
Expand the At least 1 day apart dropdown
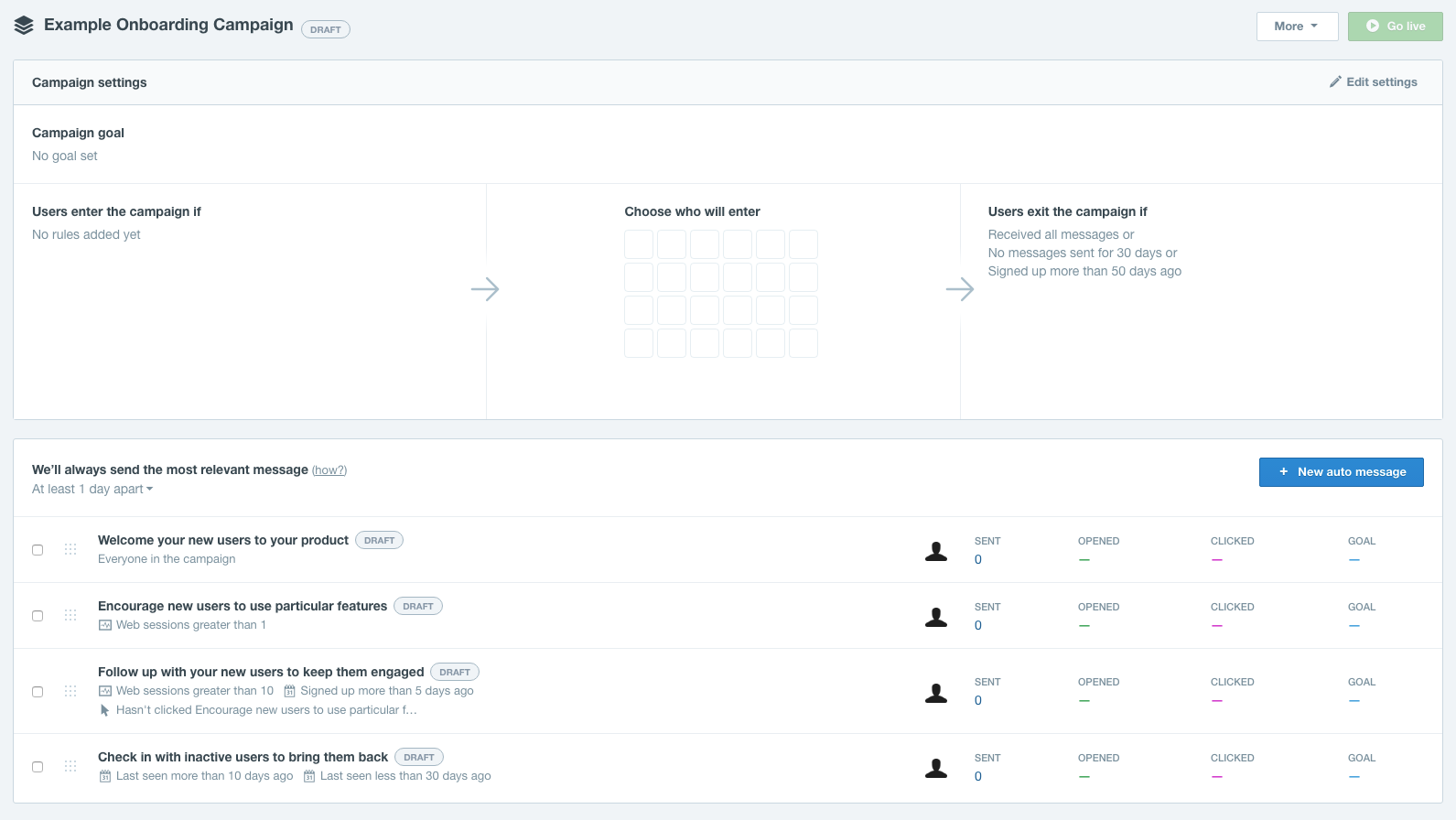pos(92,489)
